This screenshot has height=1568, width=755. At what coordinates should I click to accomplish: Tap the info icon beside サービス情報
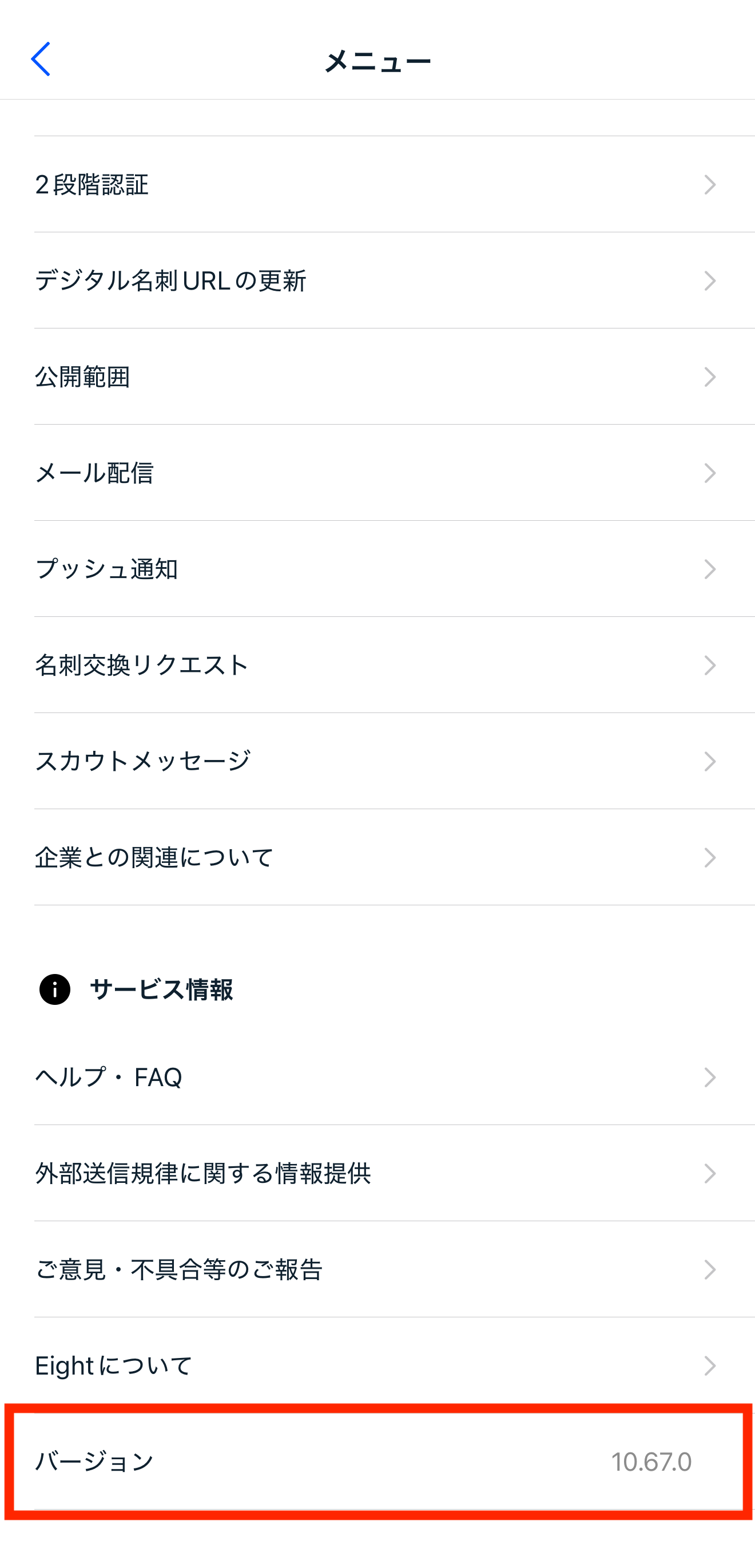[x=55, y=989]
